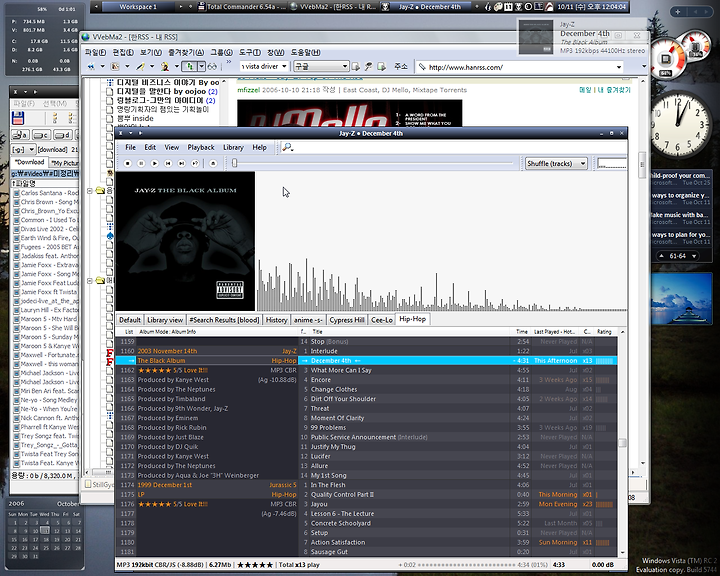Image resolution: width=720 pixels, height=576 pixels.
Task: Click the pencil highlighter icon in the WebMa2 toolbar
Action: click(141, 67)
